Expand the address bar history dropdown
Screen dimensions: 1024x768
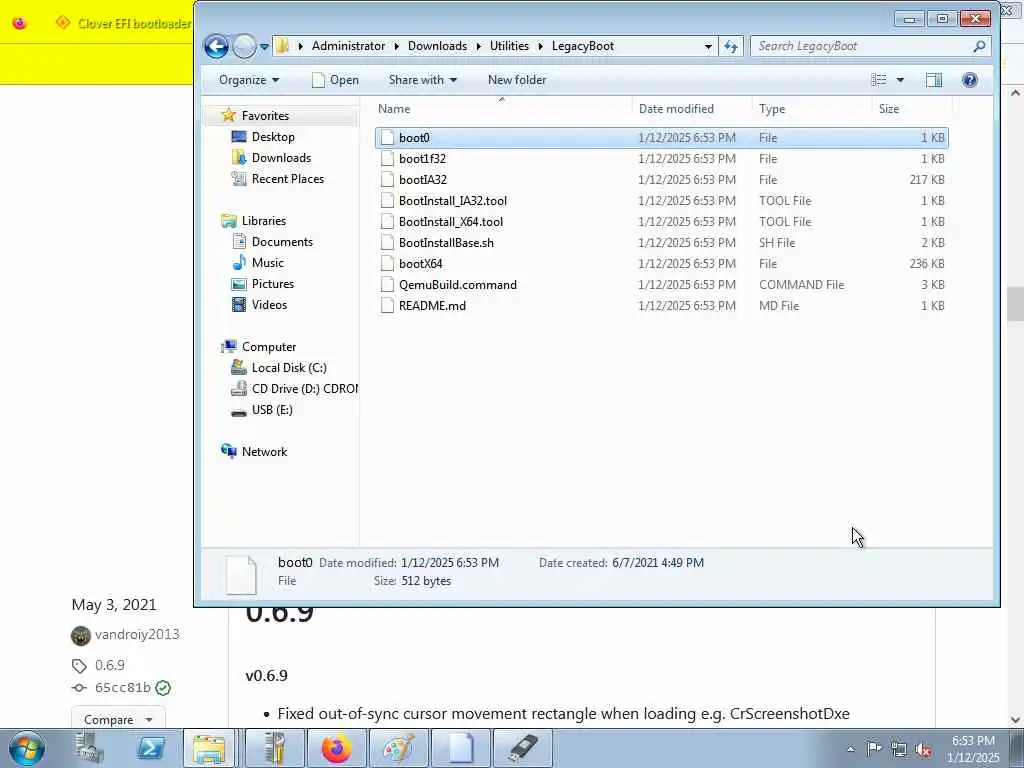tap(708, 46)
